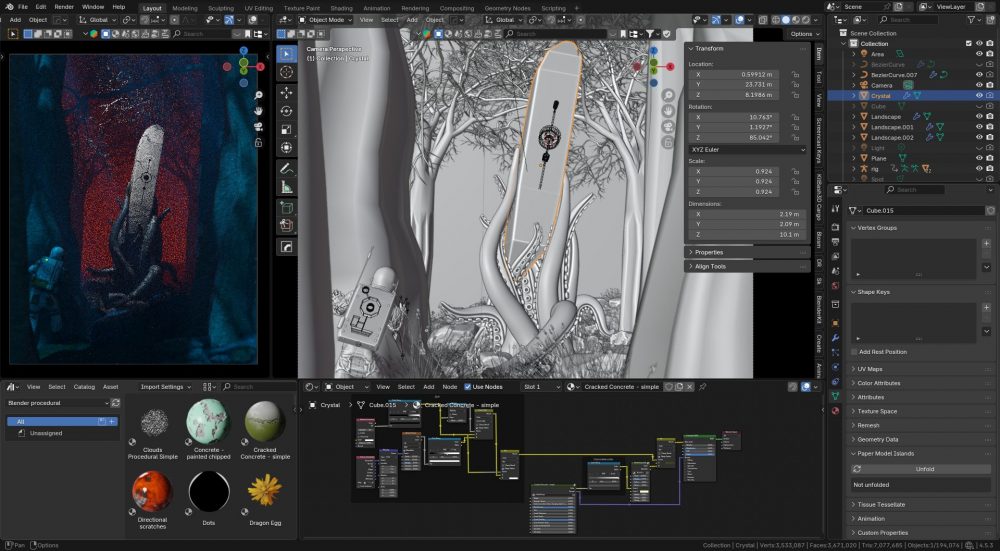
Task: Lock the X location property
Action: pos(795,74)
